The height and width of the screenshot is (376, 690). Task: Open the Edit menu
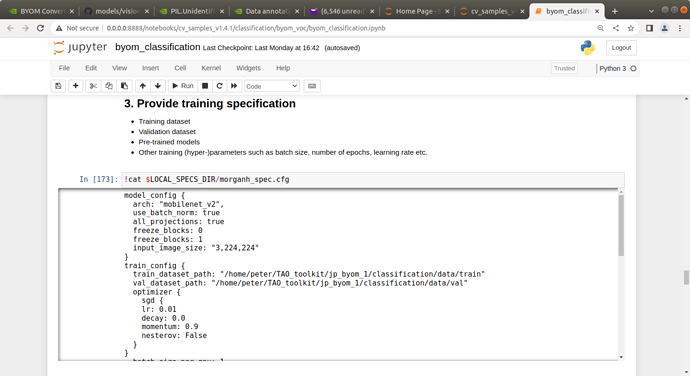click(91, 68)
